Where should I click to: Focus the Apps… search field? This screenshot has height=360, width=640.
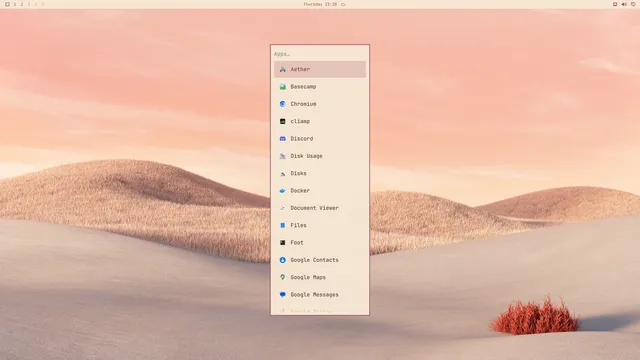(320, 54)
